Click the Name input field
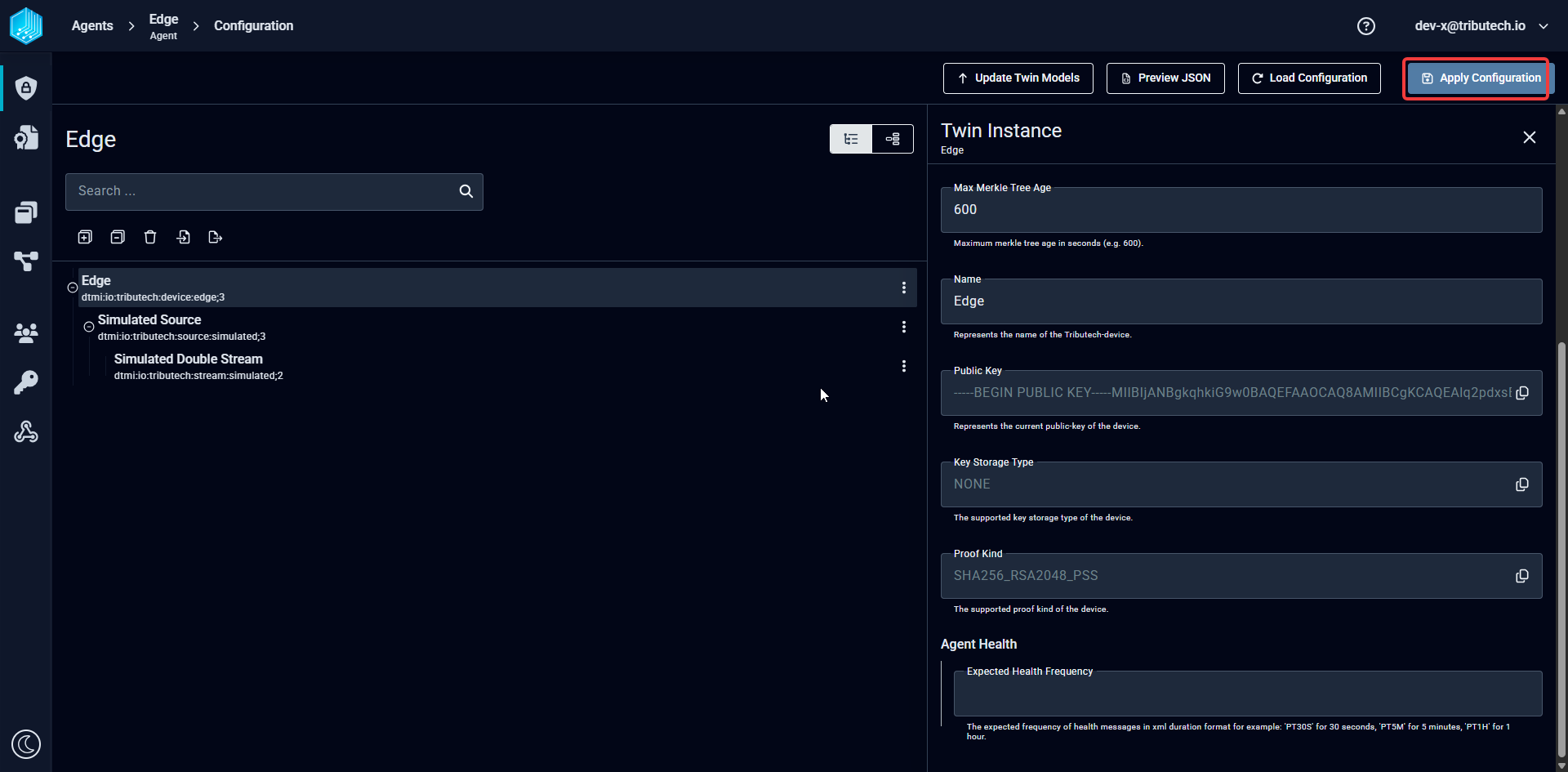 click(x=1241, y=301)
